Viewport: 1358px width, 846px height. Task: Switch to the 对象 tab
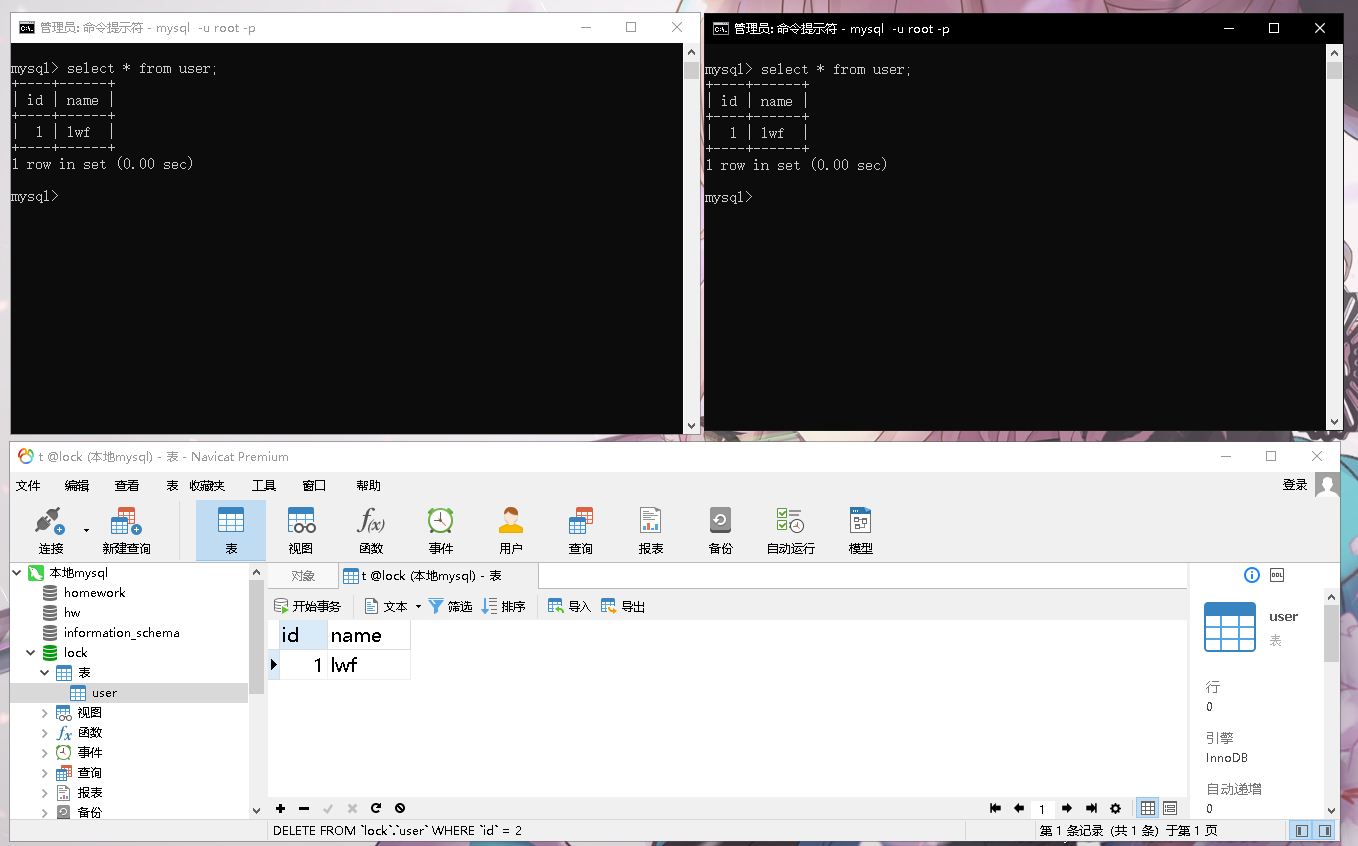[x=302, y=576]
